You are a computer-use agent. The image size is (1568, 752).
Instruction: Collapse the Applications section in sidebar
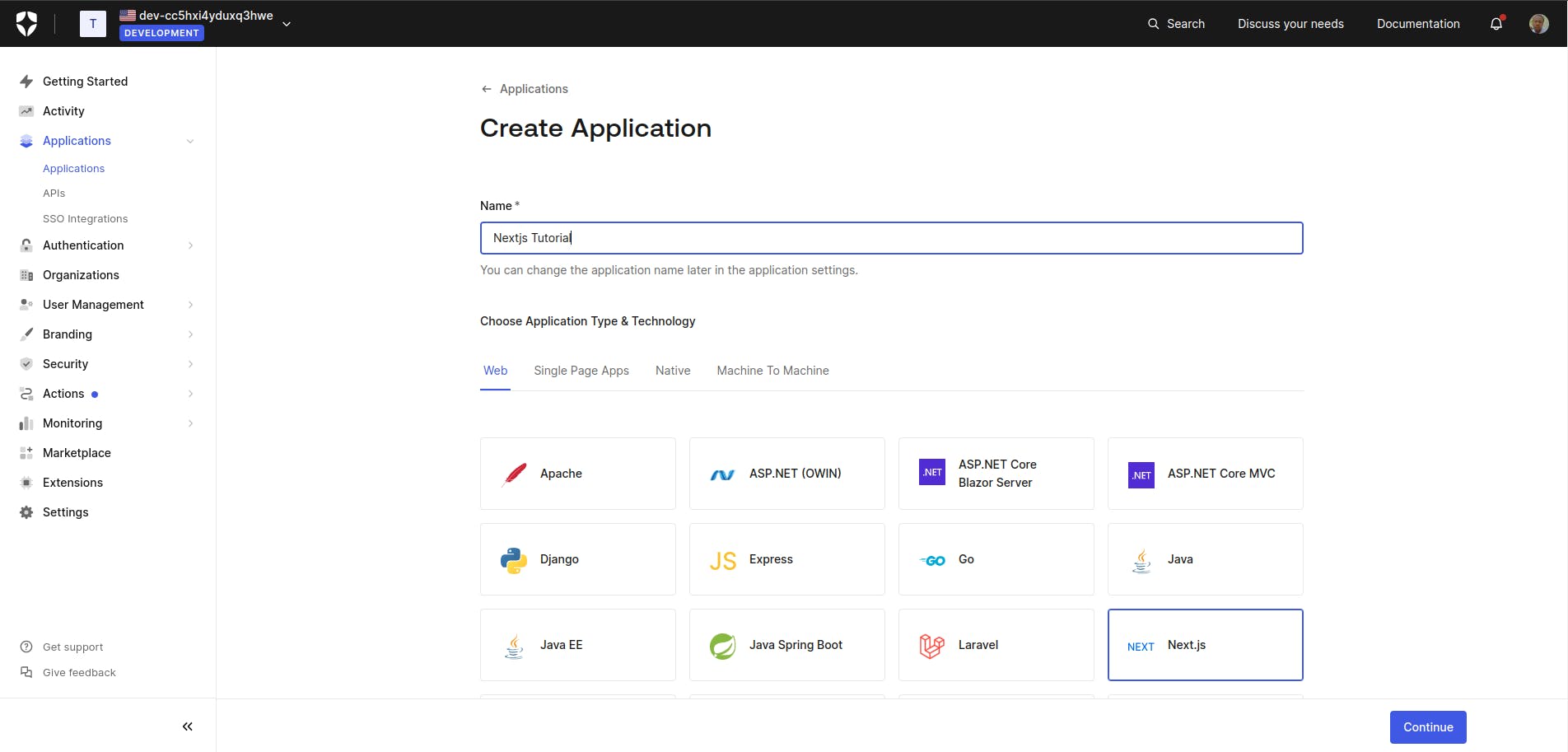pyautogui.click(x=190, y=141)
